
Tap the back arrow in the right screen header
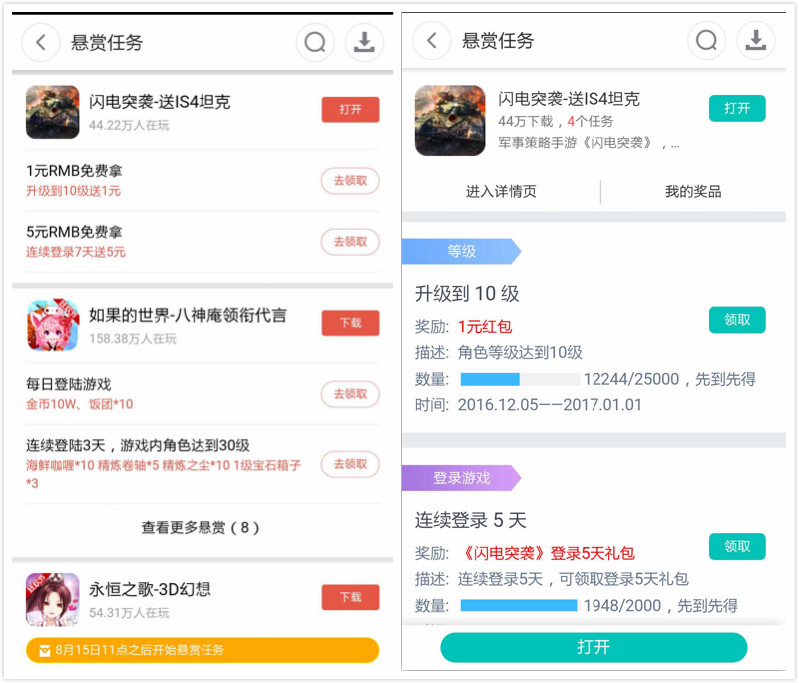tap(432, 40)
